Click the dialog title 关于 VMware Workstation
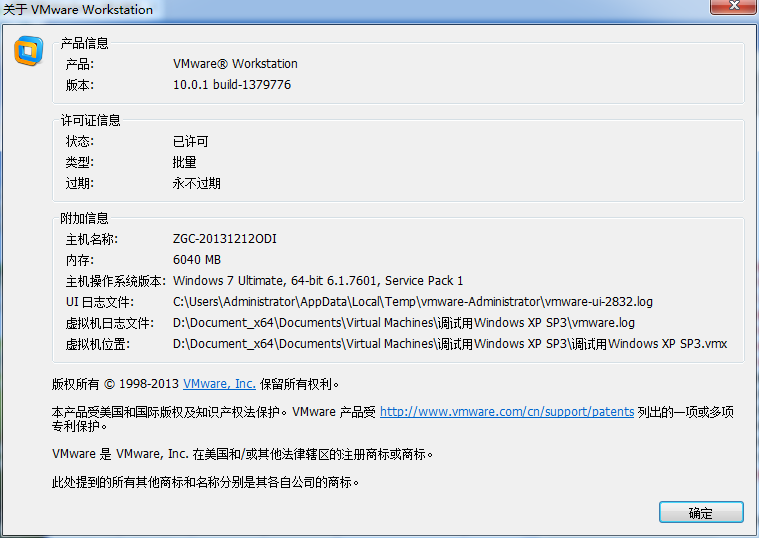The height and width of the screenshot is (538, 759). (78, 10)
